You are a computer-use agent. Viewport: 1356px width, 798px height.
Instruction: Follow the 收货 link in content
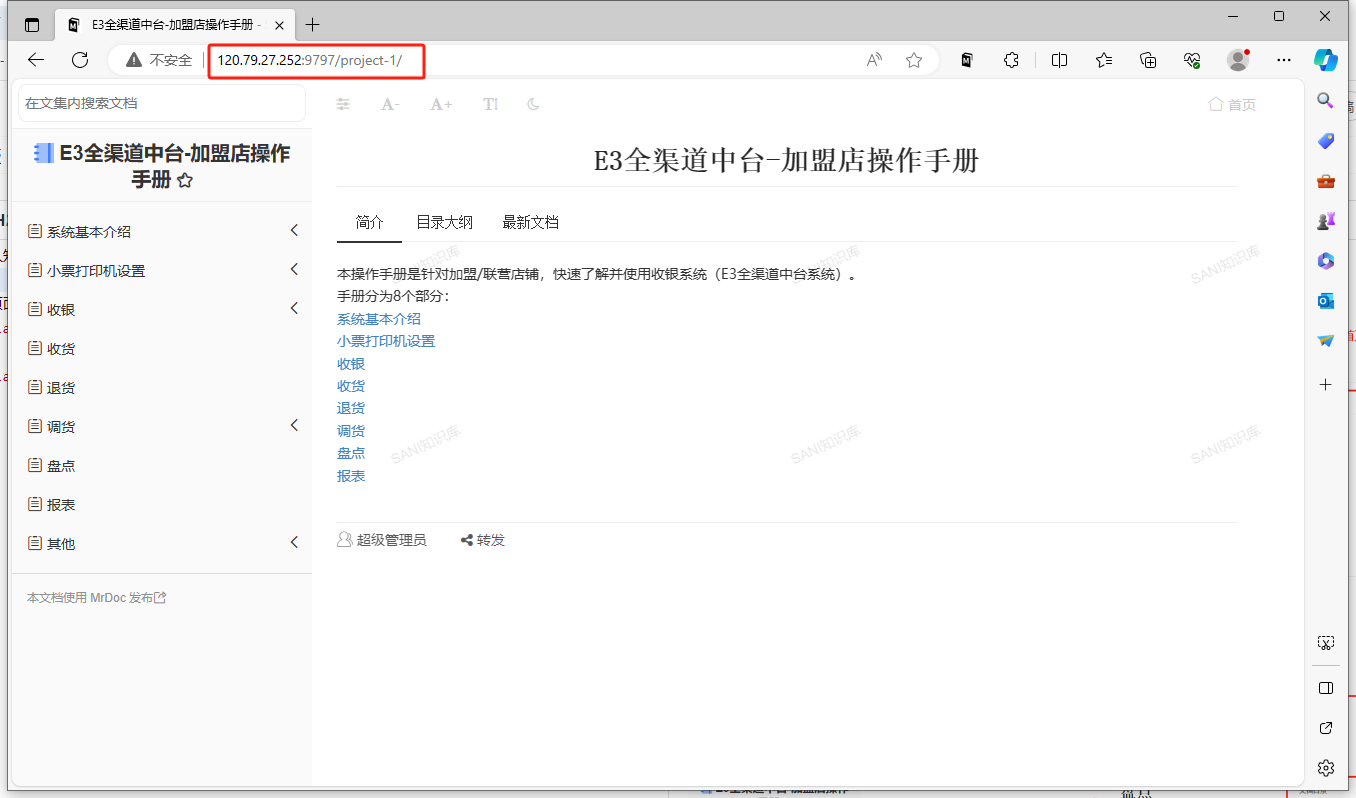tap(351, 386)
